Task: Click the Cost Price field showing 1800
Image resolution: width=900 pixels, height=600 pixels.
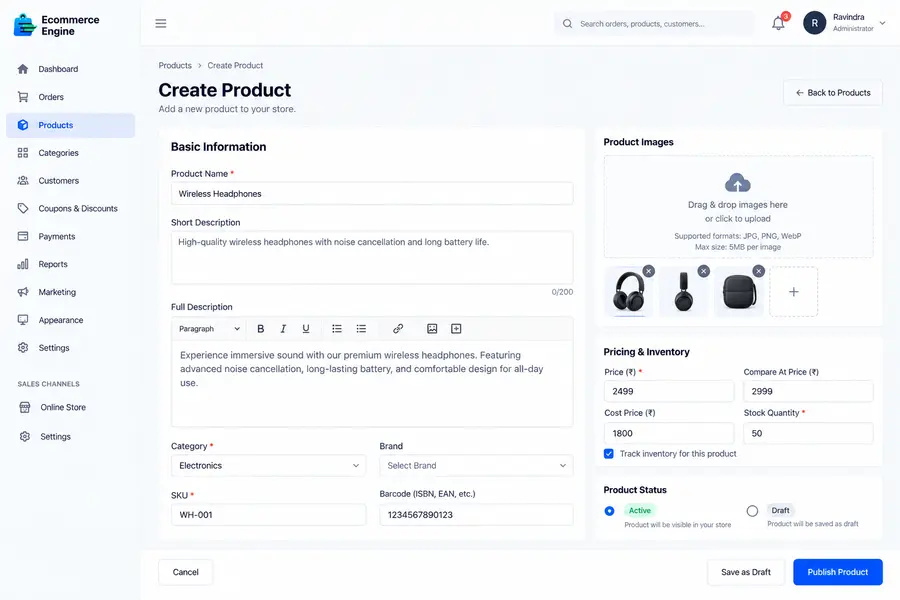Action: click(669, 433)
